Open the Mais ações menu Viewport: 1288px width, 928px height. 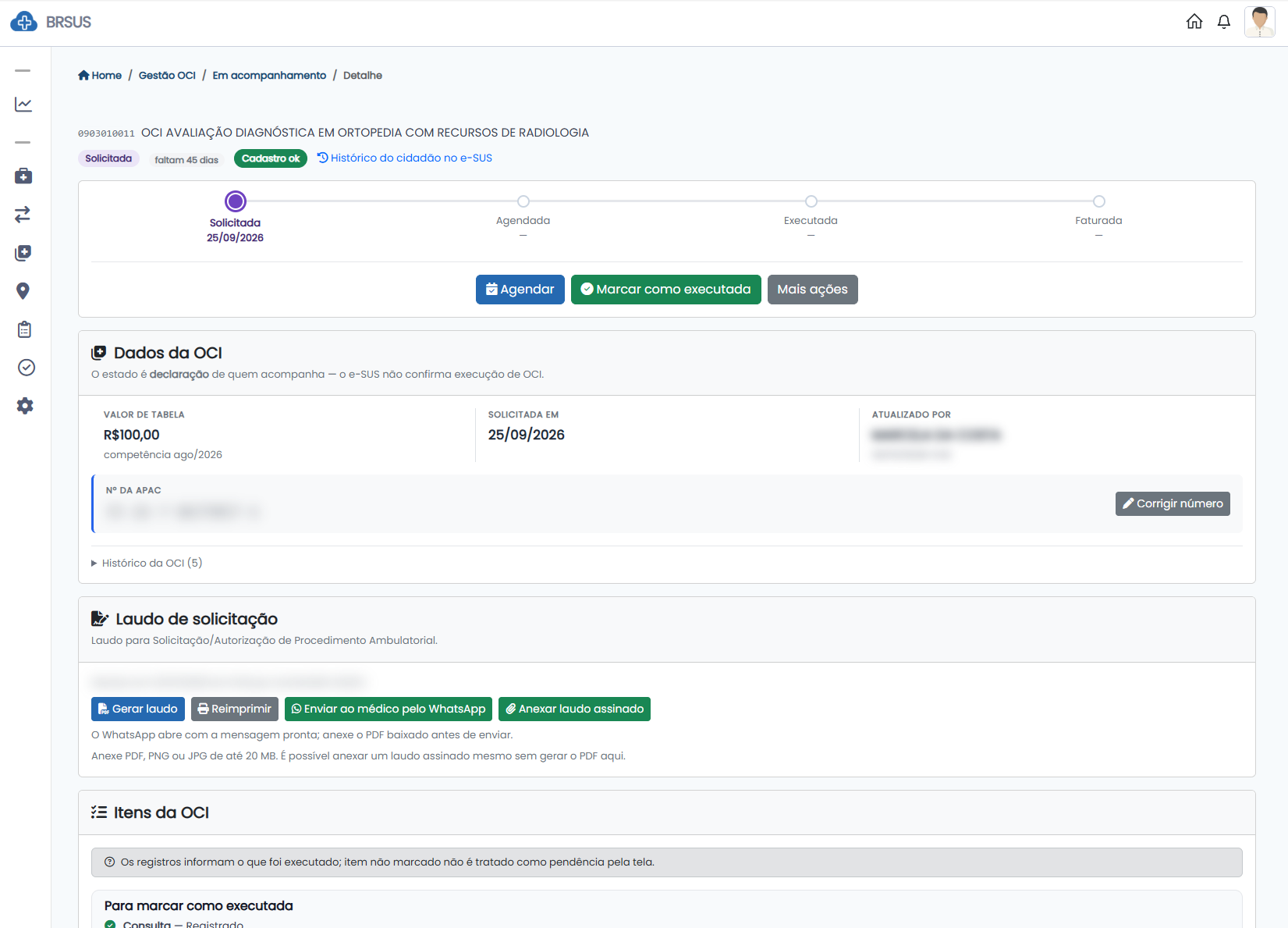point(813,290)
